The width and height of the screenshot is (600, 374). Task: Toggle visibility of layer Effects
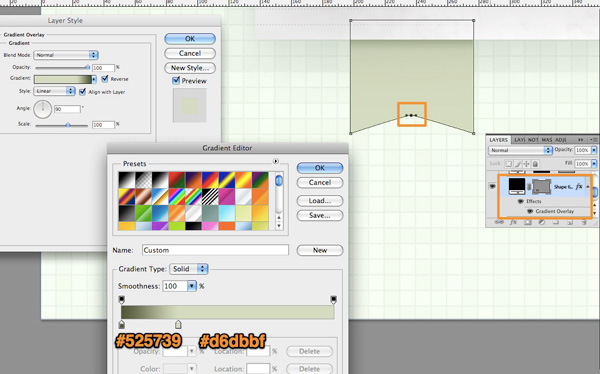pyautogui.click(x=520, y=201)
